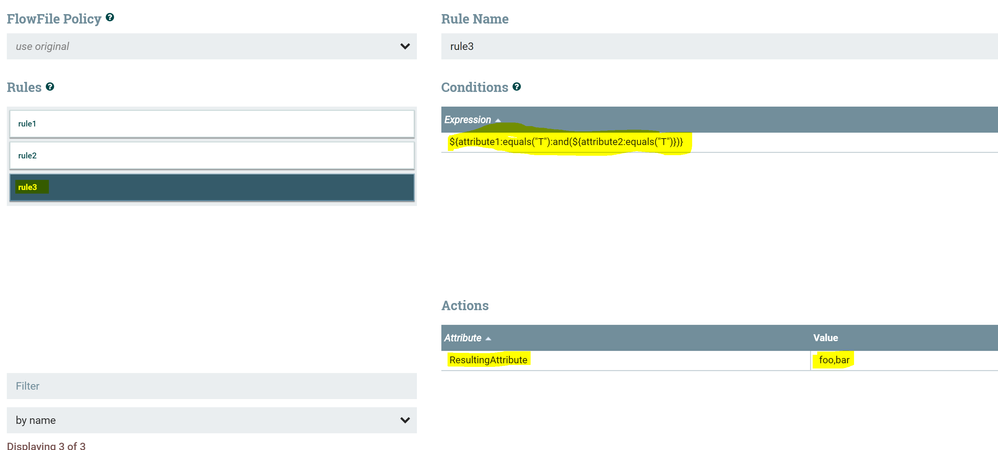The height and width of the screenshot is (450, 998).
Task: Click the "foo,bar" value cell
Action: click(834, 360)
